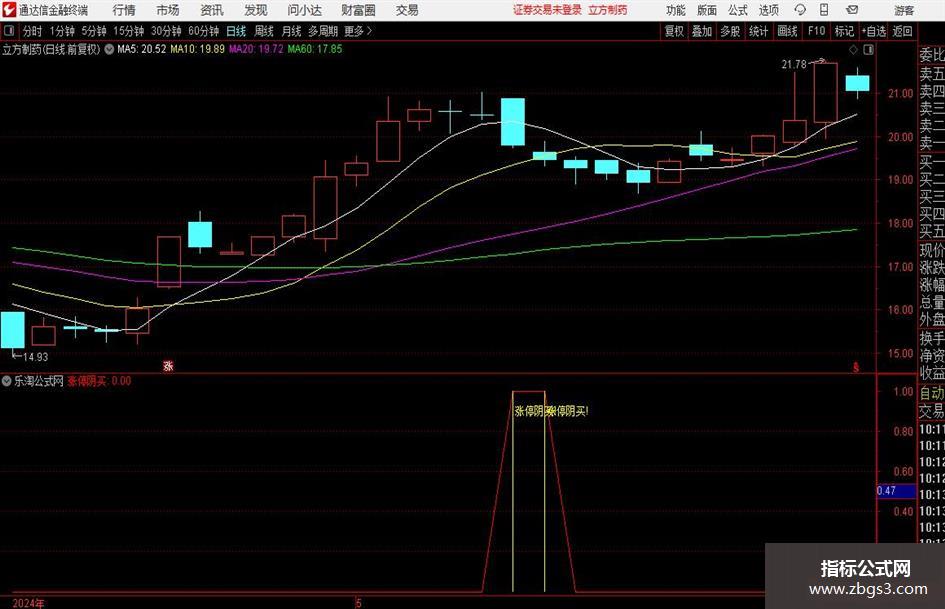
Task: Switch to 周线 weekly tab
Action: click(264, 31)
